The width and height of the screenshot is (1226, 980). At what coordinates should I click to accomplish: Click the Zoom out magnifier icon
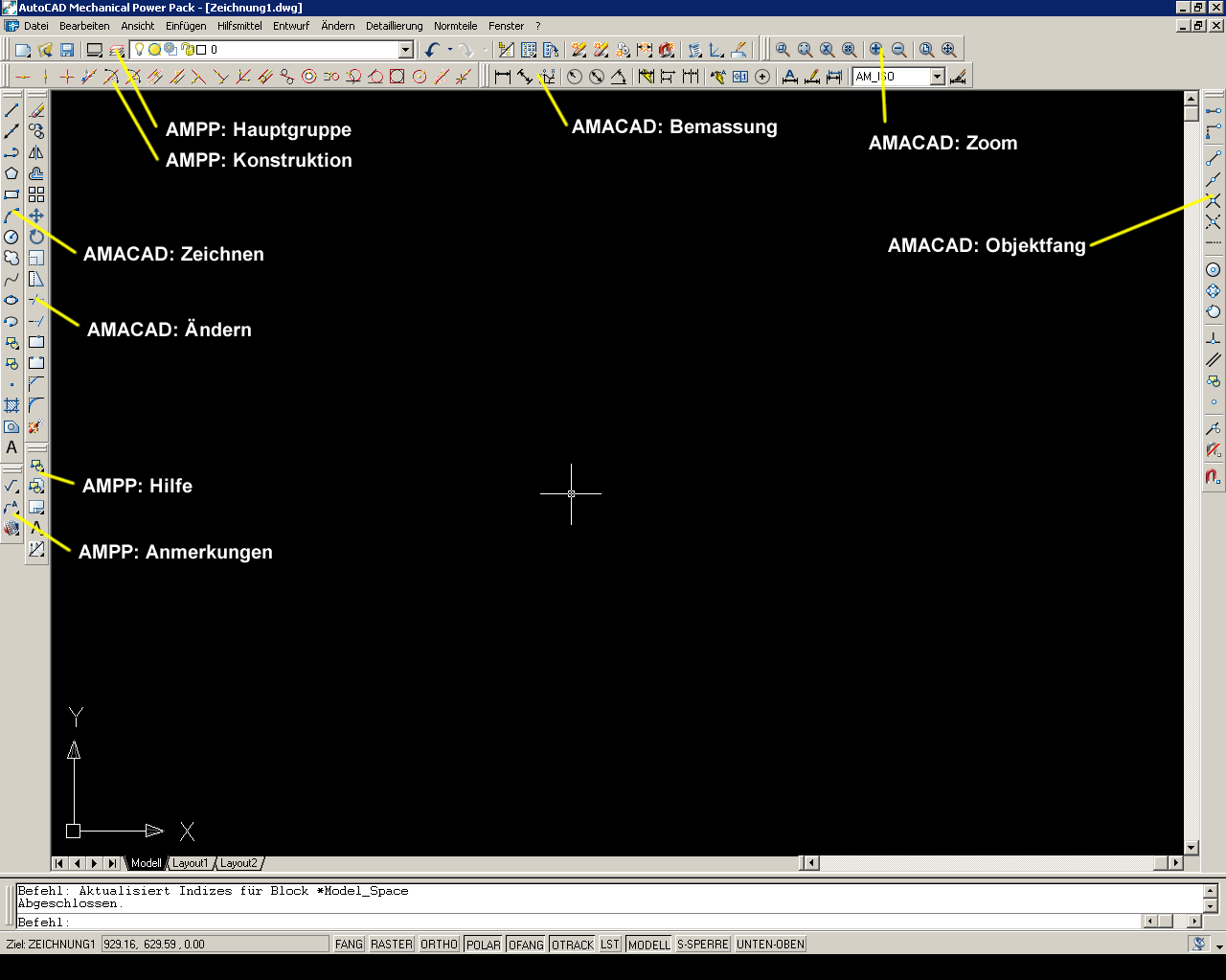click(x=898, y=50)
